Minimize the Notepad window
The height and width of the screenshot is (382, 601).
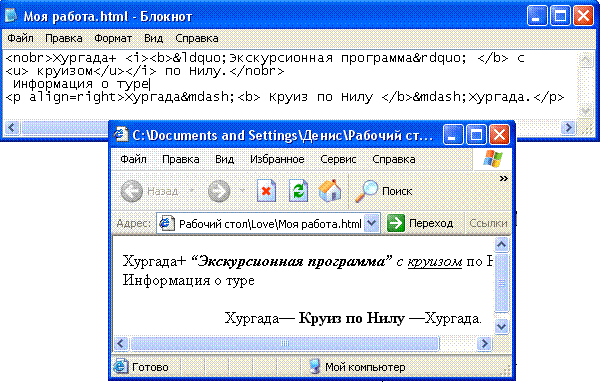coord(537,16)
